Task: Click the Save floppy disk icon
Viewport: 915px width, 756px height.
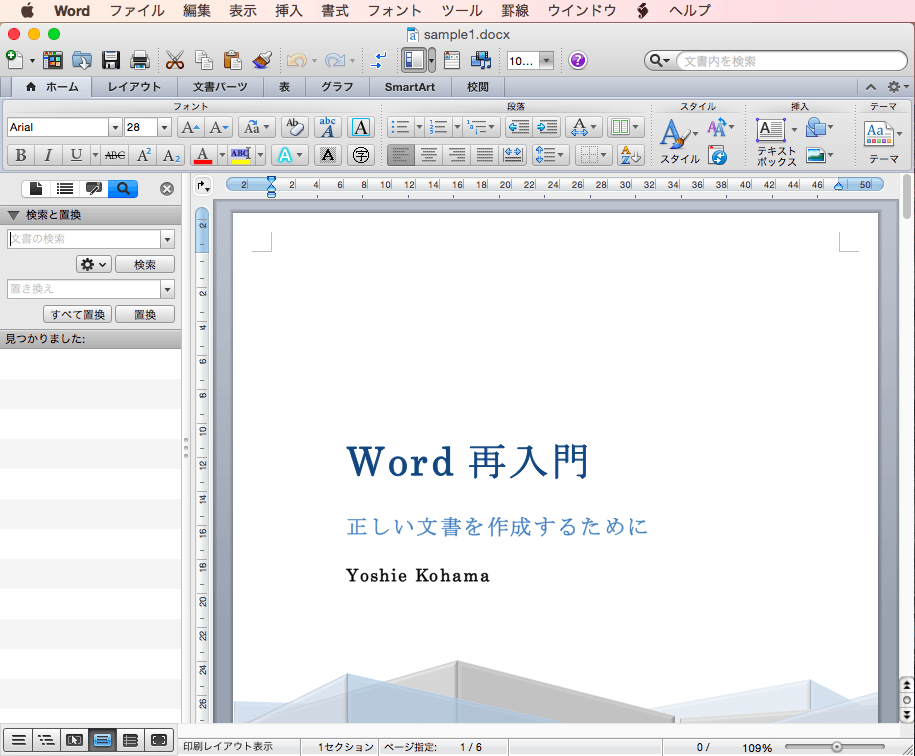Action: [x=111, y=60]
